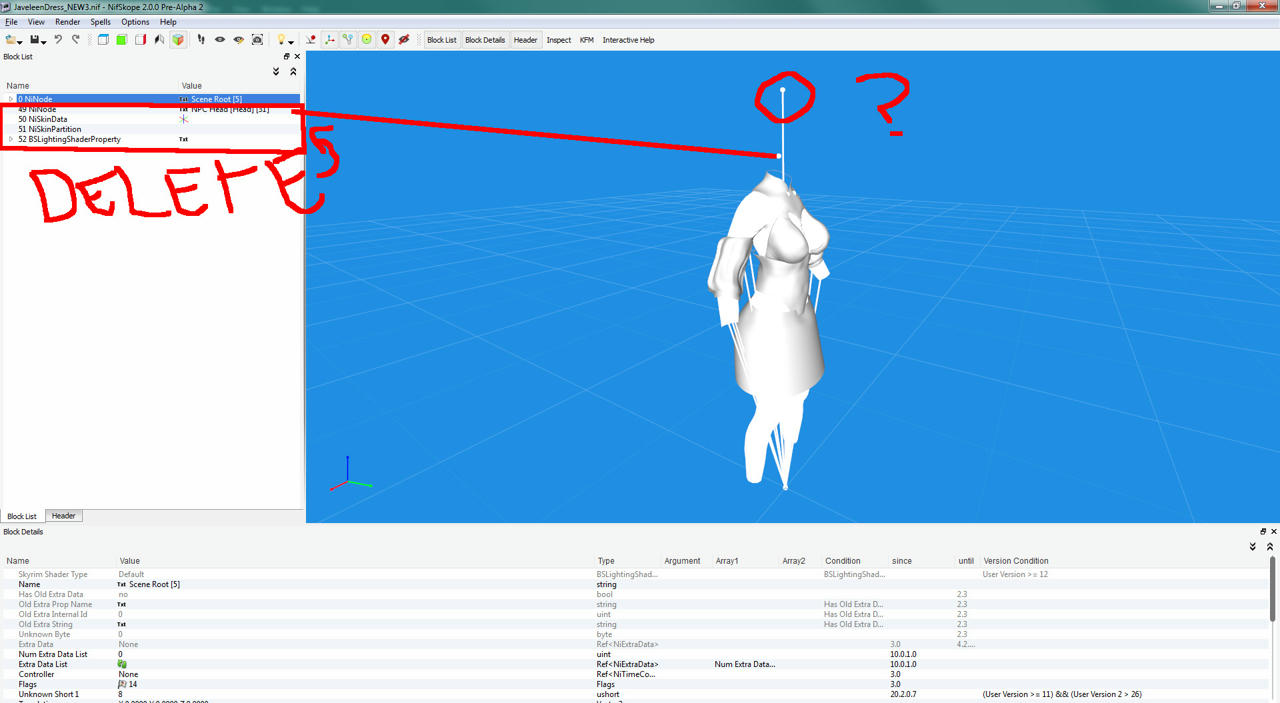Close the Block List panel
Viewport: 1280px width, 703px height.
pyautogui.click(x=297, y=57)
